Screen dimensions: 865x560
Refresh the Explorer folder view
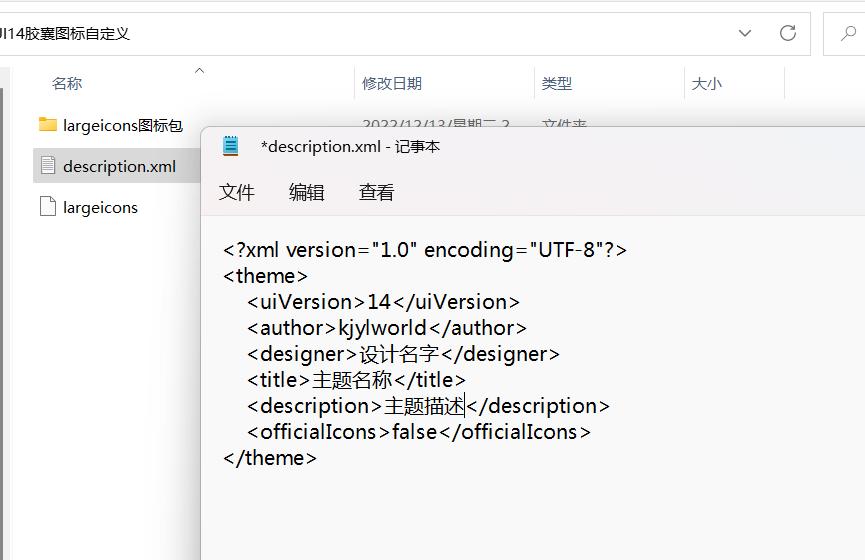(x=787, y=33)
